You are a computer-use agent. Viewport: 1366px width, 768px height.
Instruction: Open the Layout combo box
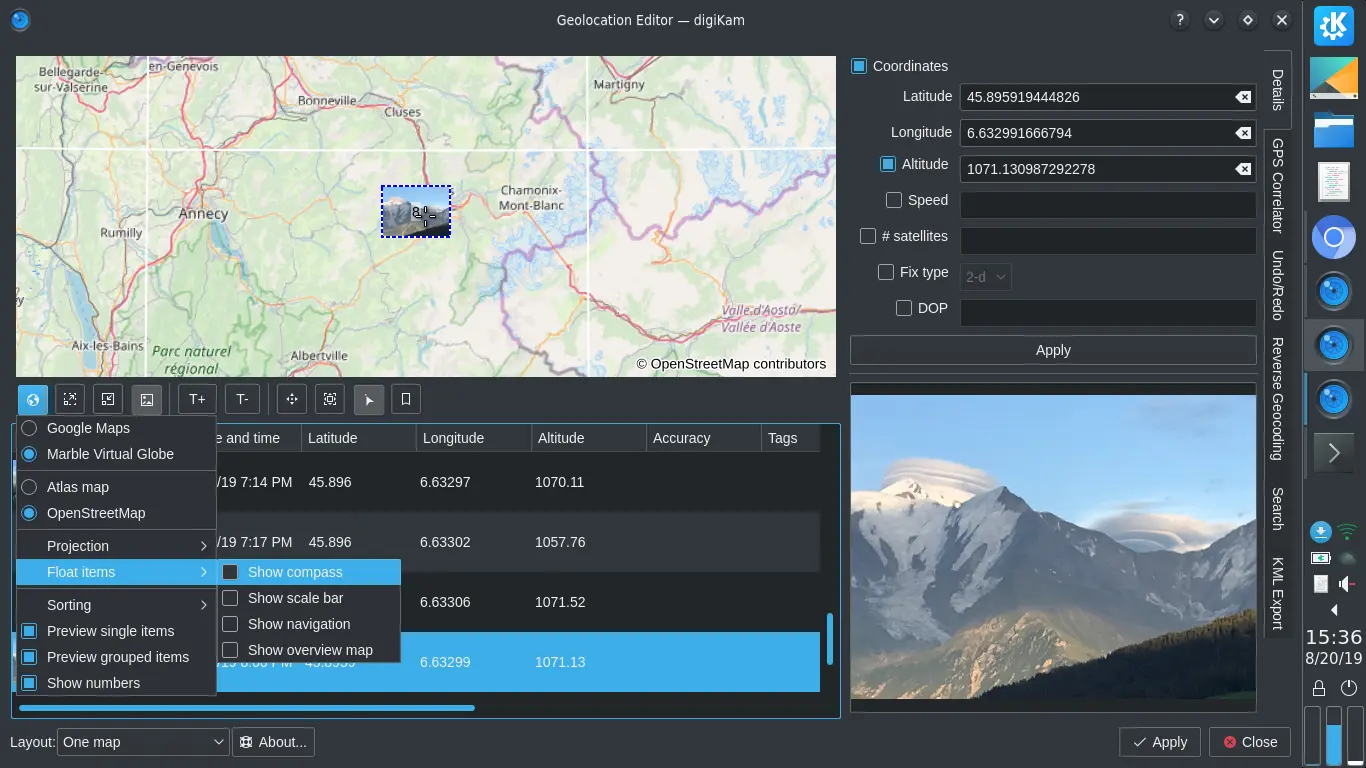click(142, 742)
